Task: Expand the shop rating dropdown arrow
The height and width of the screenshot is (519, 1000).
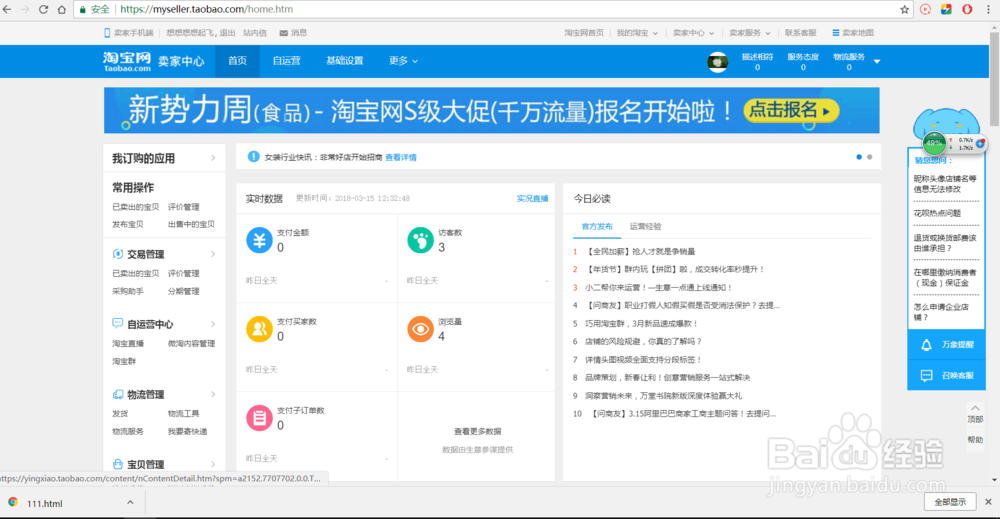Action: [x=877, y=62]
